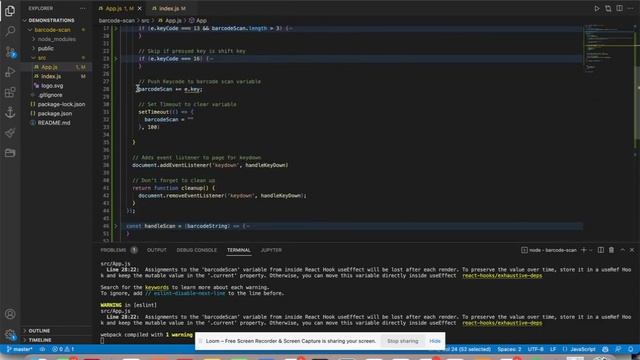Unfold the collapsed code at line 23
This screenshot has width=640, height=360.
click(x=116, y=59)
